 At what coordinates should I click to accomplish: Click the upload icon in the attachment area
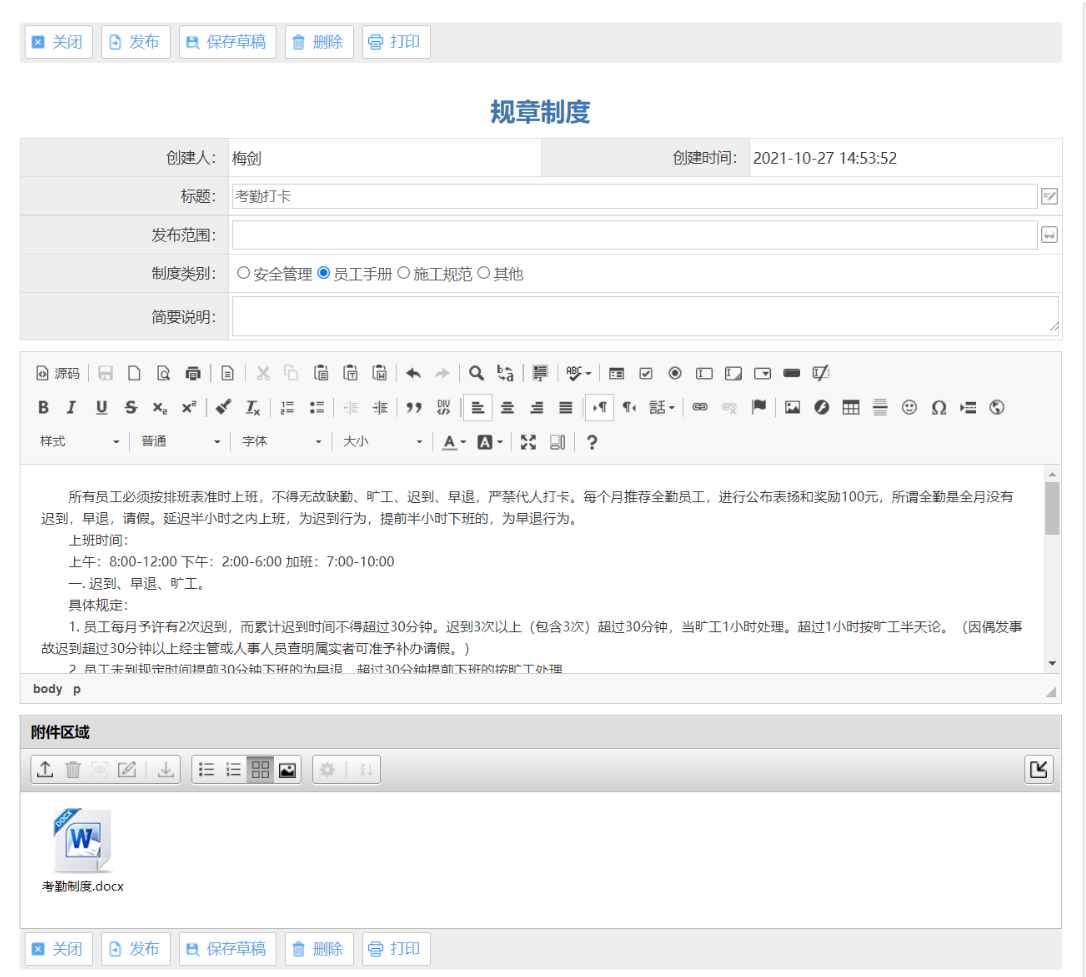click(x=45, y=769)
